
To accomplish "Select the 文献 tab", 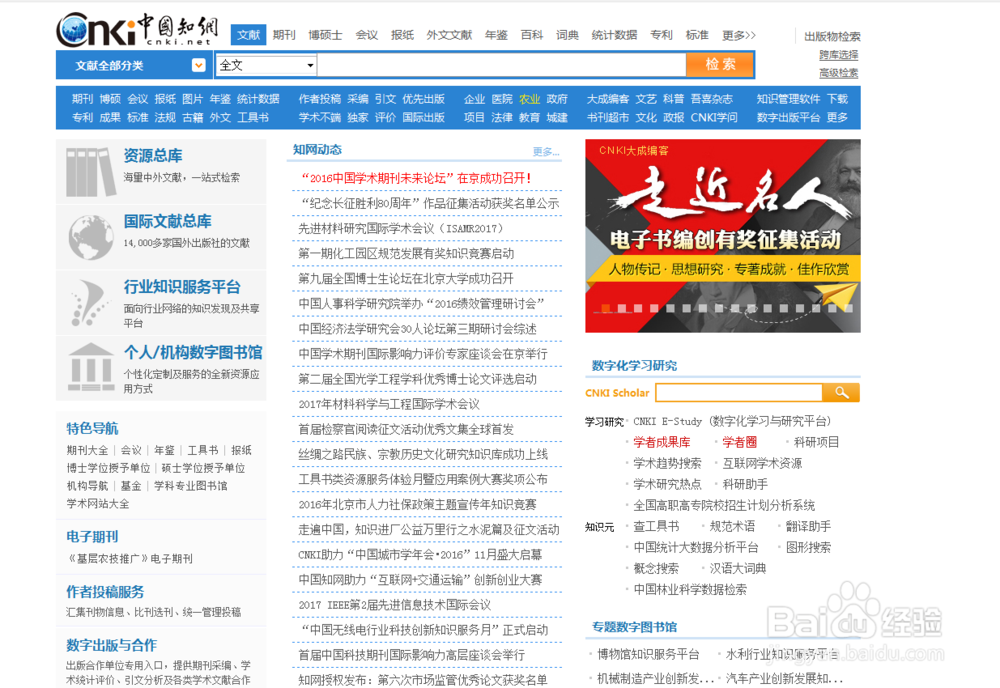I will pos(248,35).
